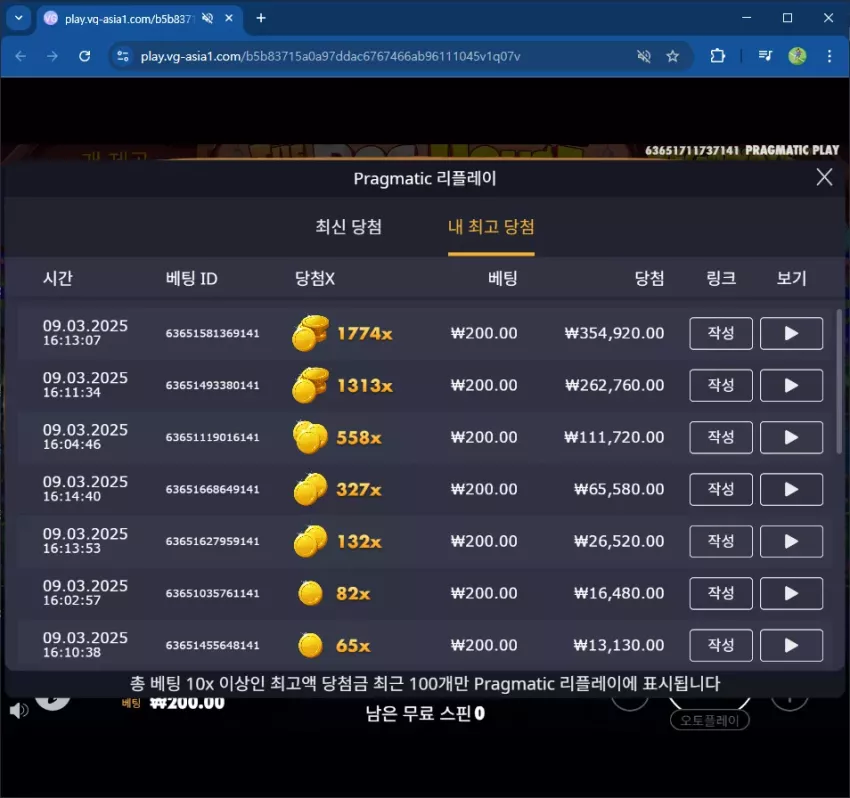Toggle game sound speaker icon

(x=19, y=711)
